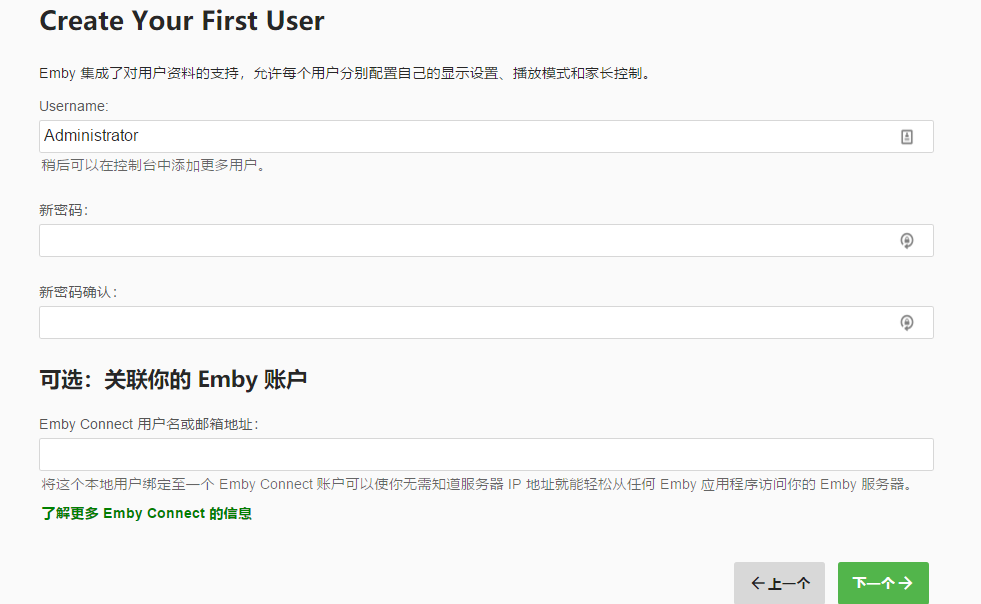Click the key icon in 新密码 field
This screenshot has height=604, width=981.
click(x=907, y=241)
